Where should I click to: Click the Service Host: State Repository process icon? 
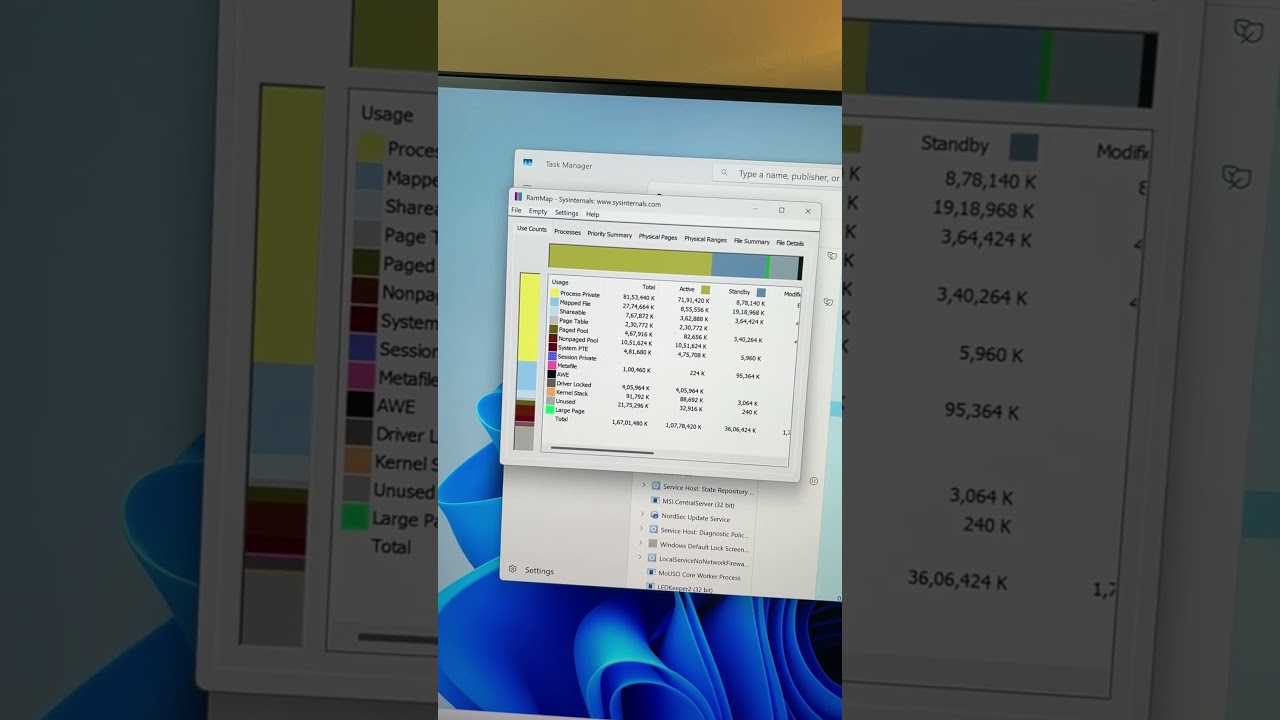point(655,487)
